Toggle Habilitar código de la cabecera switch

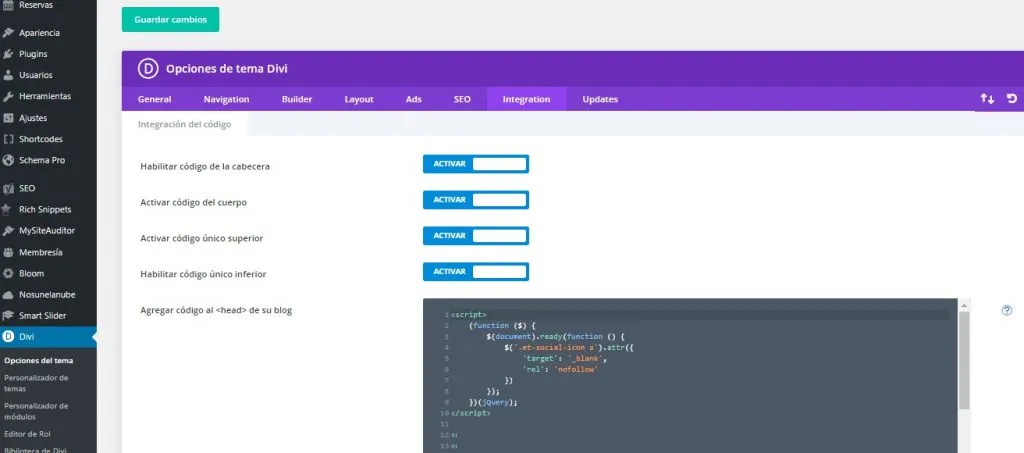pos(475,164)
